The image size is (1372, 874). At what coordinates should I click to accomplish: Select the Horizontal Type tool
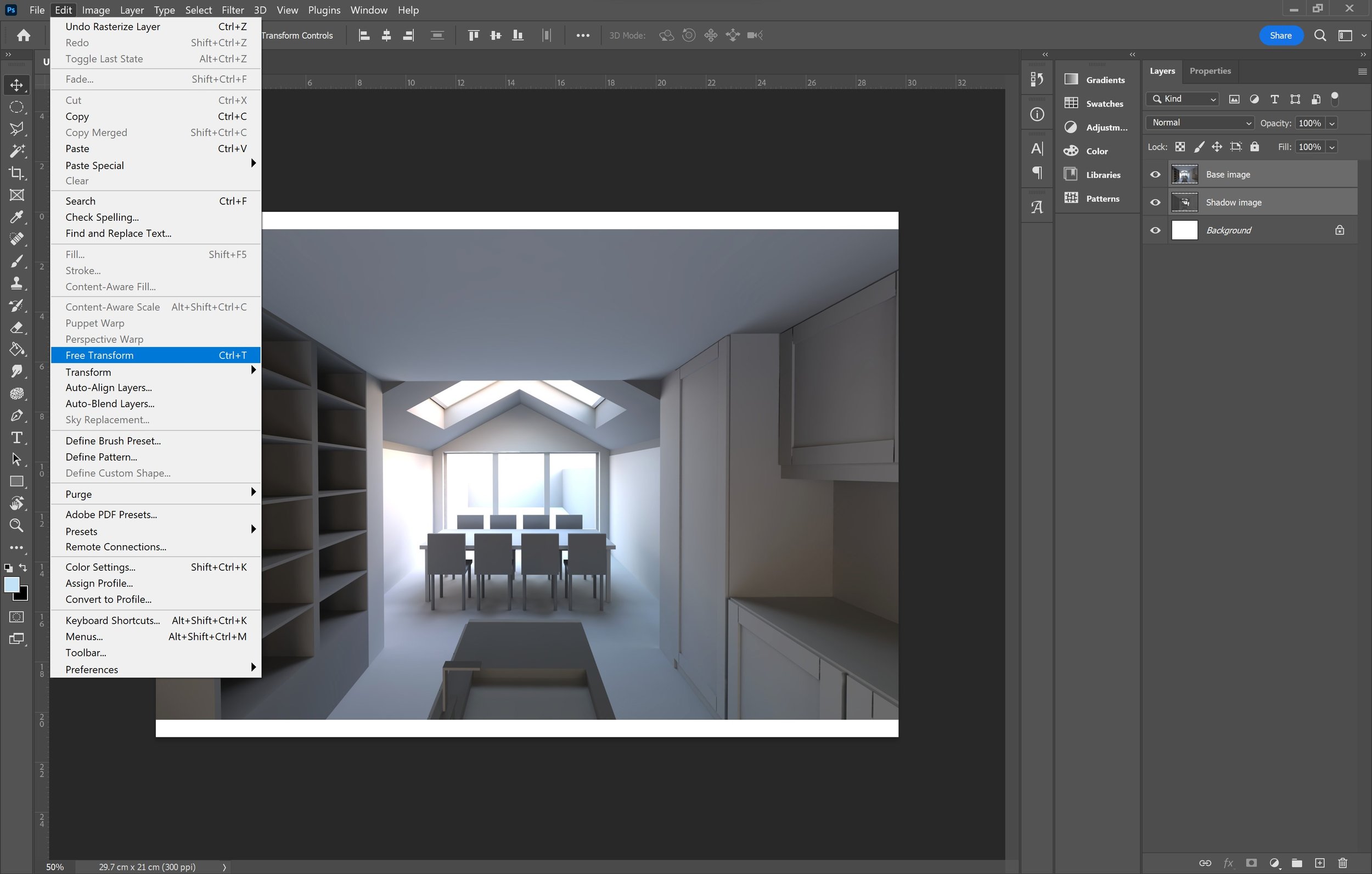click(16, 438)
